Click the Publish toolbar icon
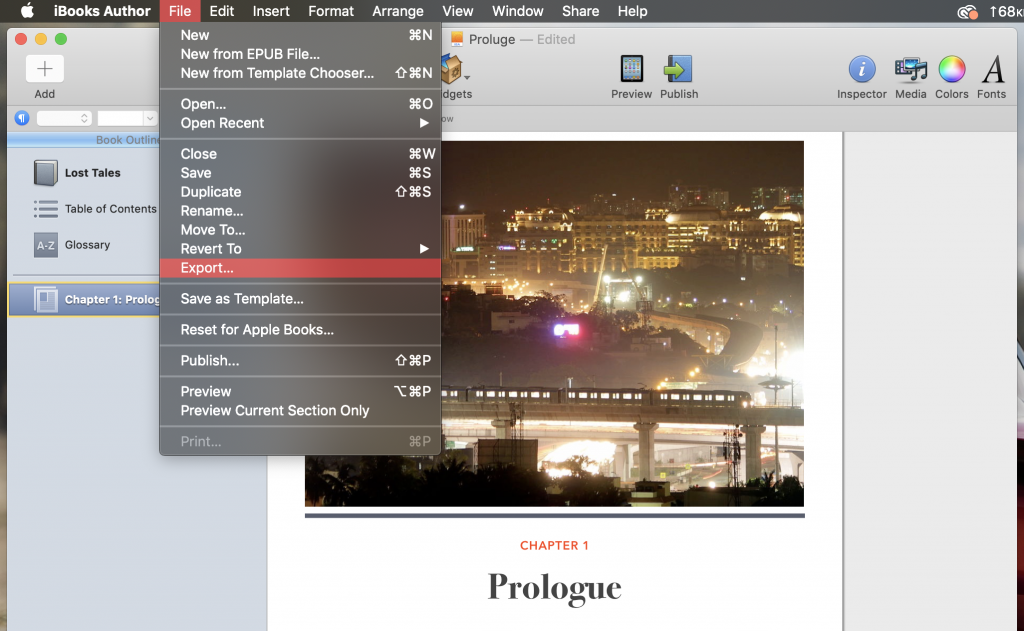This screenshot has width=1024, height=631. pos(679,69)
